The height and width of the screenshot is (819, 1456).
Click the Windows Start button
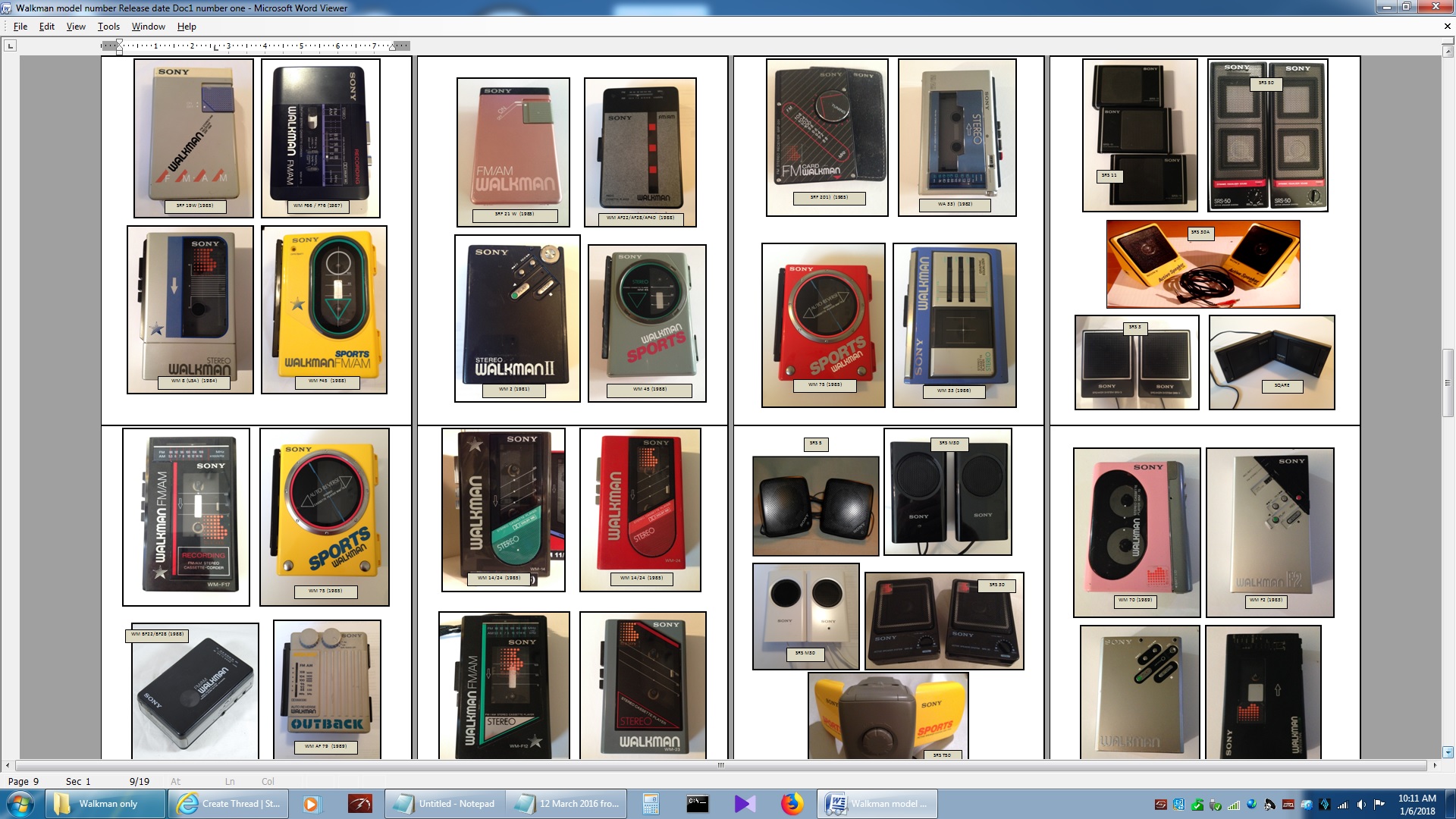point(20,804)
